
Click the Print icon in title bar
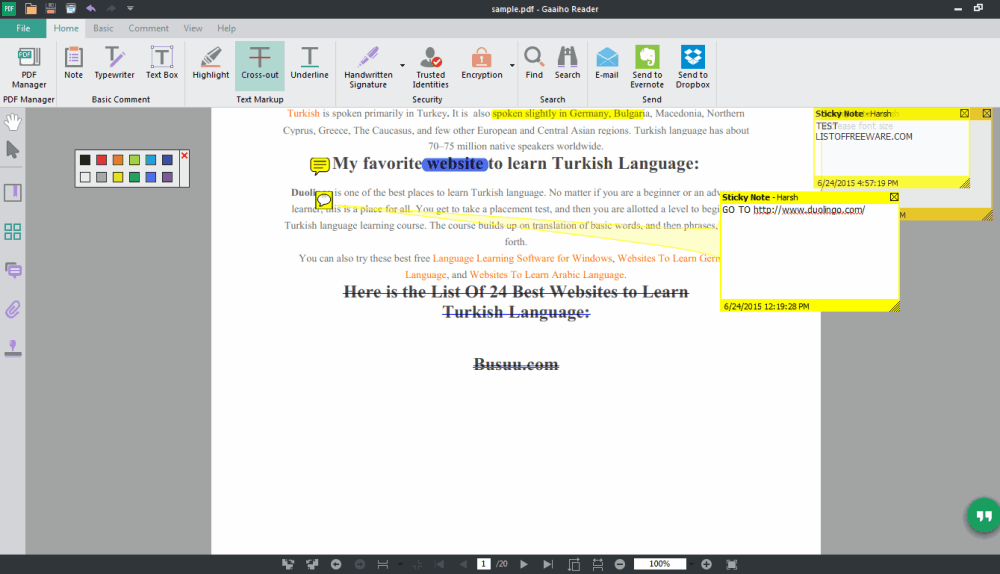[x=70, y=9]
